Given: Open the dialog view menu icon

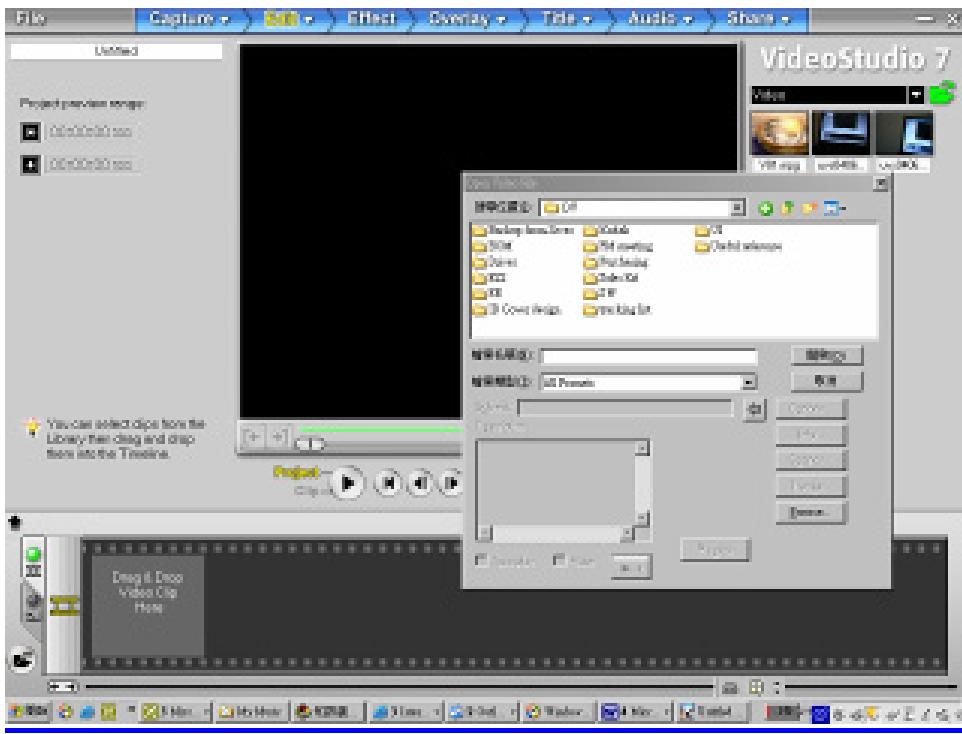Looking at the screenshot, I should [834, 209].
